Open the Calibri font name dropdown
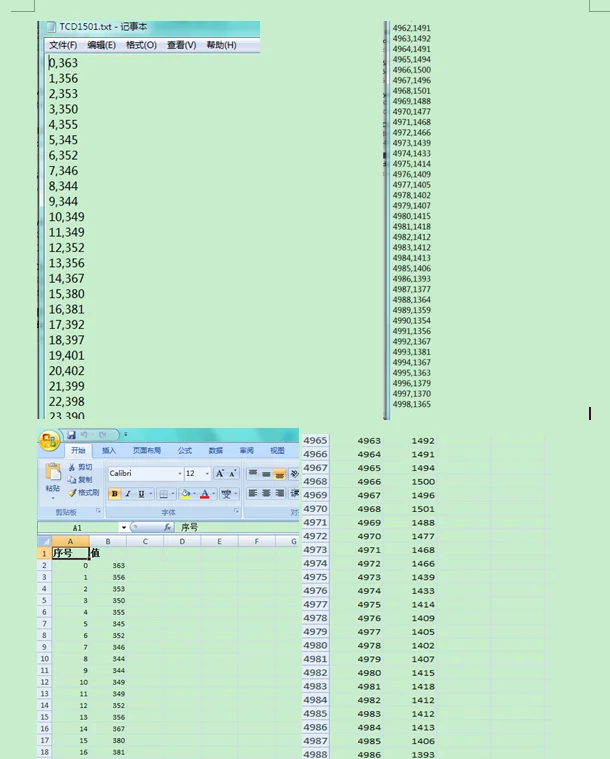Screen dimensions: 610x759 [x=180, y=473]
